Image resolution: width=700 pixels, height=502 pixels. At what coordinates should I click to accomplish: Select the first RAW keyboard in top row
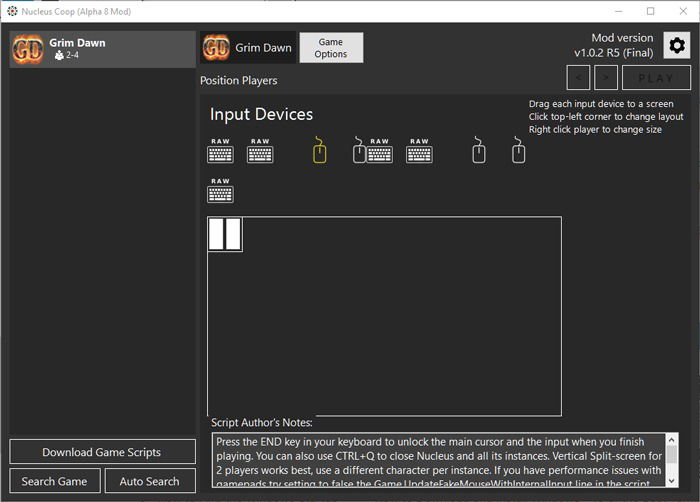tap(220, 151)
